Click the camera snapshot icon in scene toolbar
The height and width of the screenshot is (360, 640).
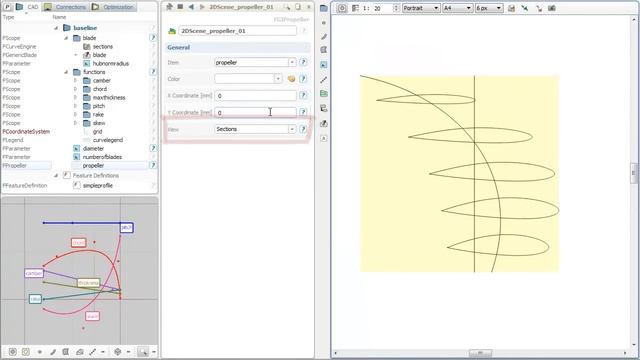552,8
